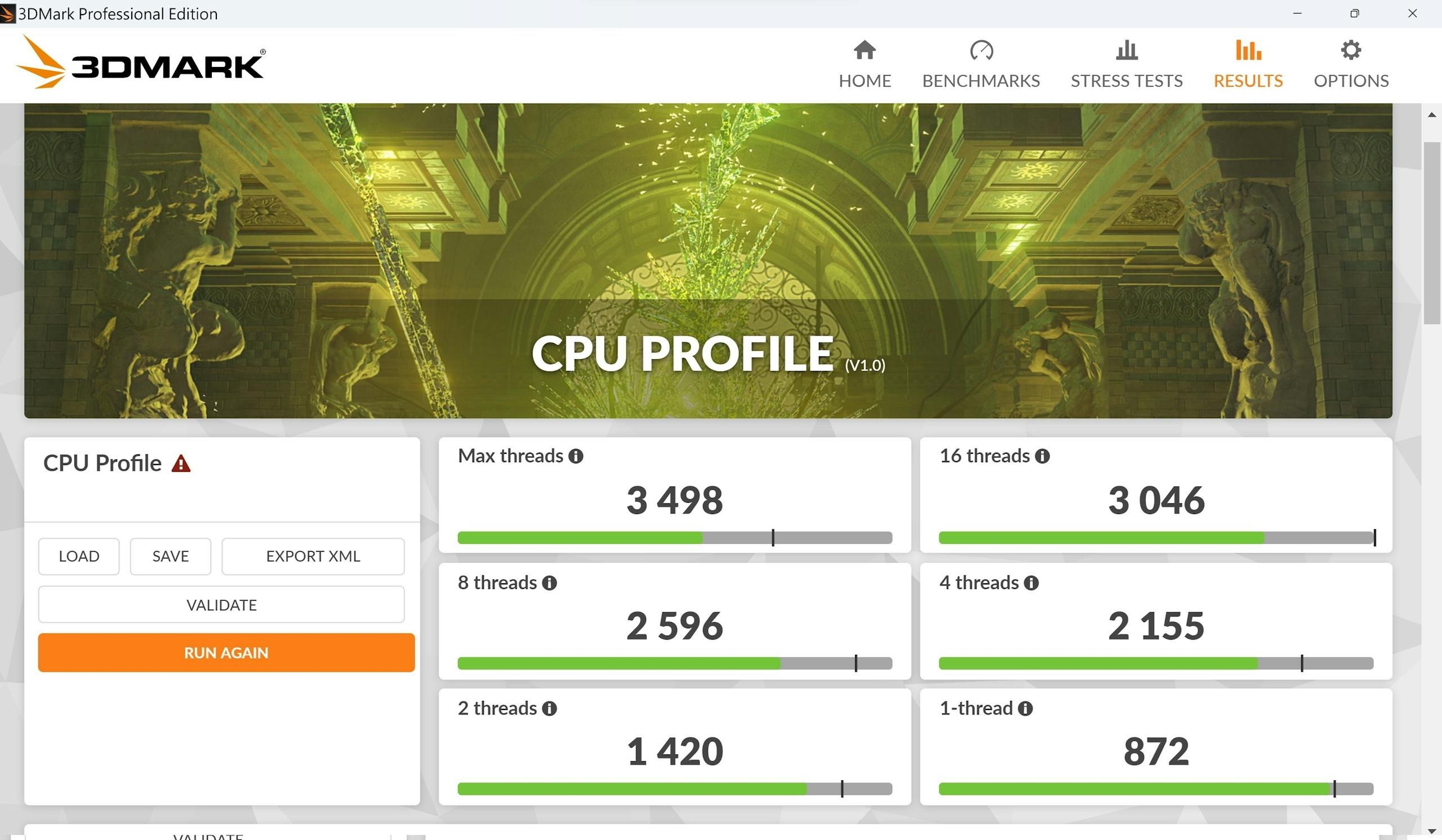Screen dimensions: 1442x840
Task: Go to the STRESS TESTS tab label
Action: (1126, 81)
